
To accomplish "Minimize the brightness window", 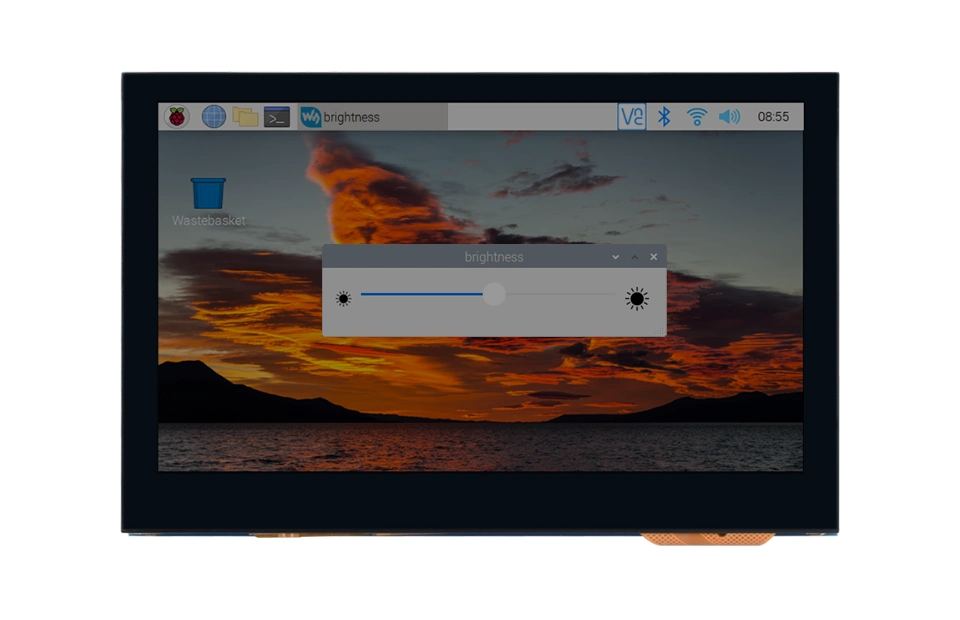I will [615, 257].
